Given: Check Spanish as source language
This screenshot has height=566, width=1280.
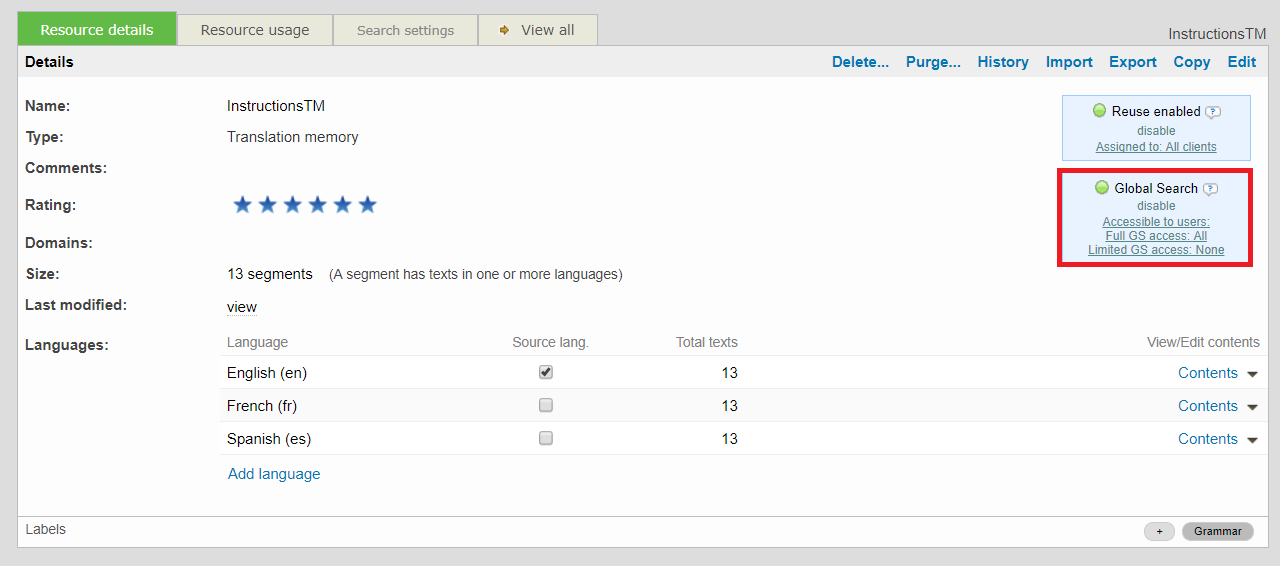Looking at the screenshot, I should (x=546, y=438).
